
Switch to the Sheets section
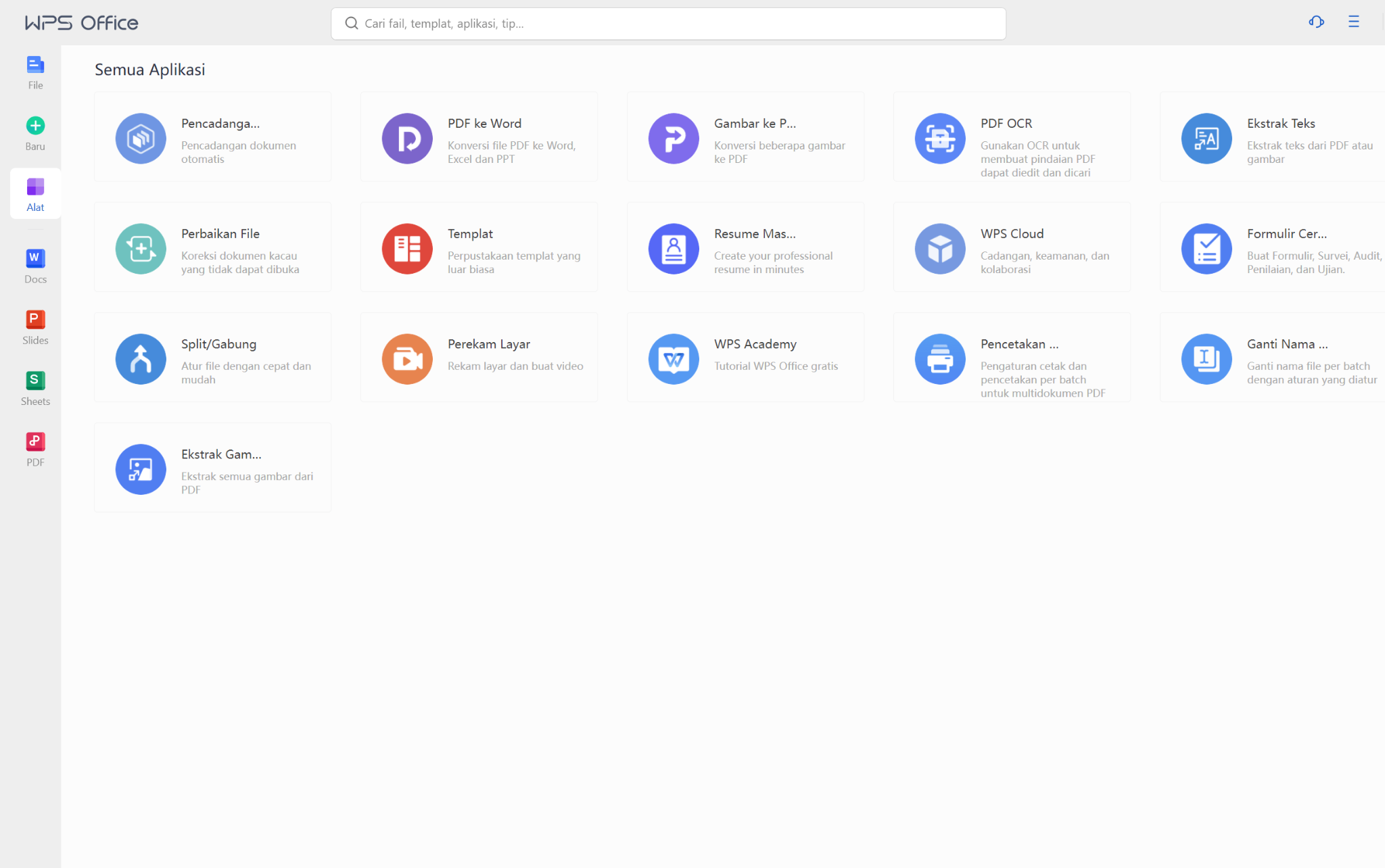(x=34, y=387)
